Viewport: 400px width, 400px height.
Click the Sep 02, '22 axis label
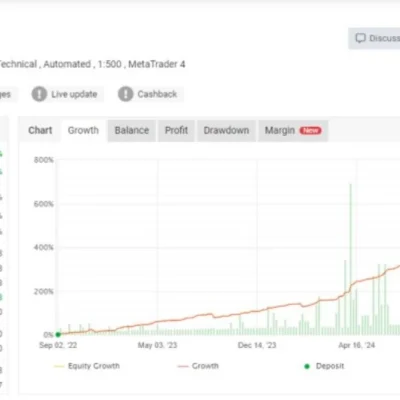58,345
